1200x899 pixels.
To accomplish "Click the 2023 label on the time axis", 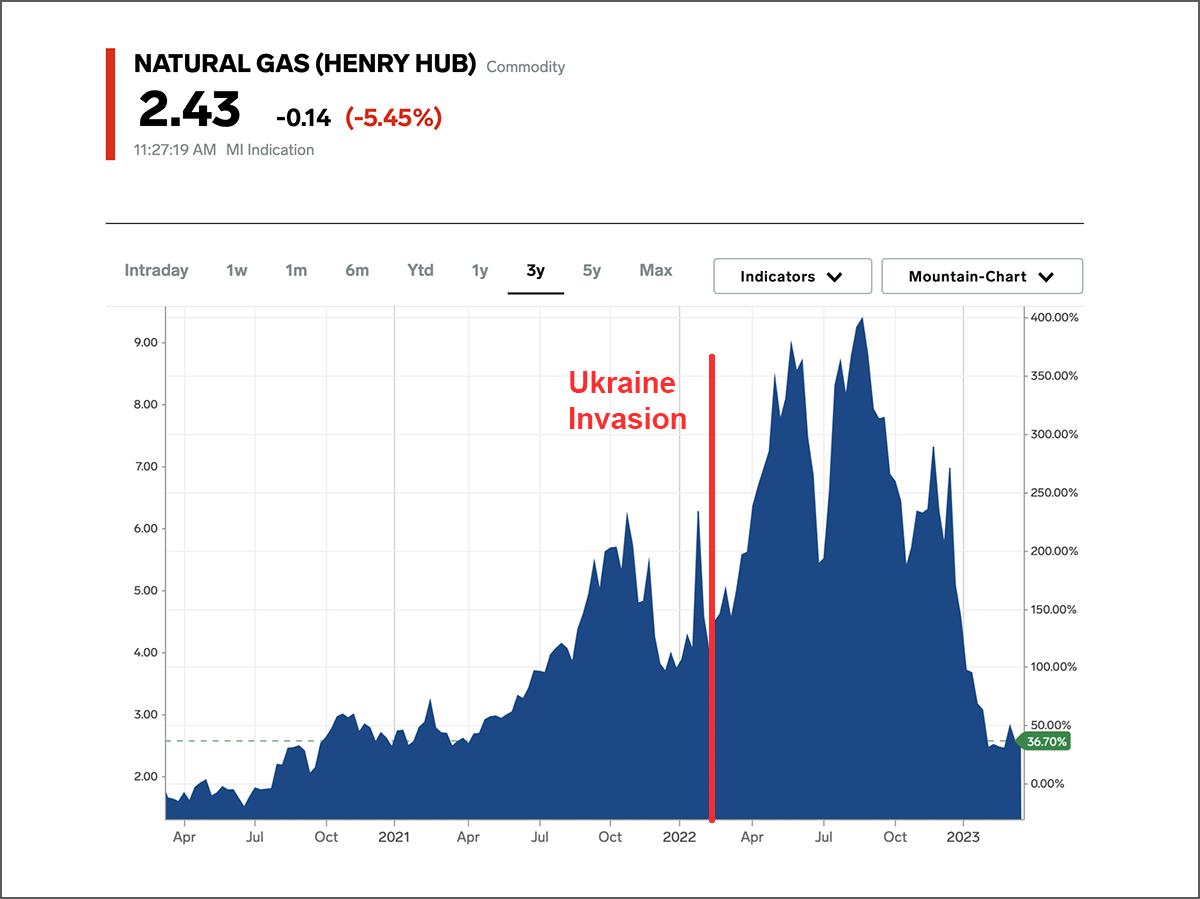I will 964,836.
